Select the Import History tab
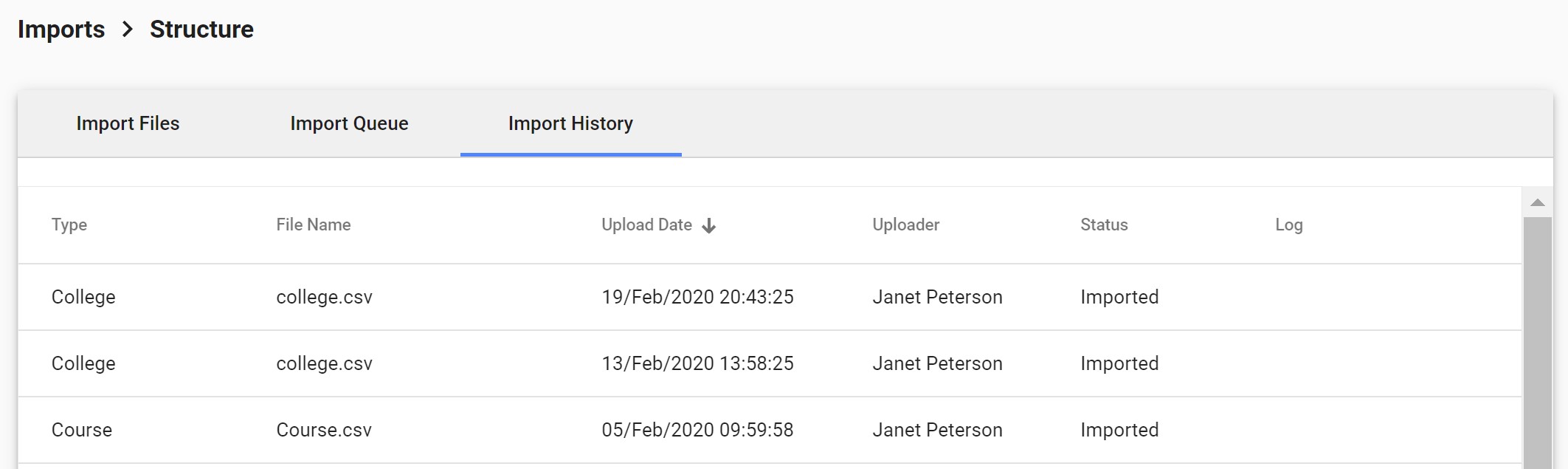1568x469 pixels. 570,123
